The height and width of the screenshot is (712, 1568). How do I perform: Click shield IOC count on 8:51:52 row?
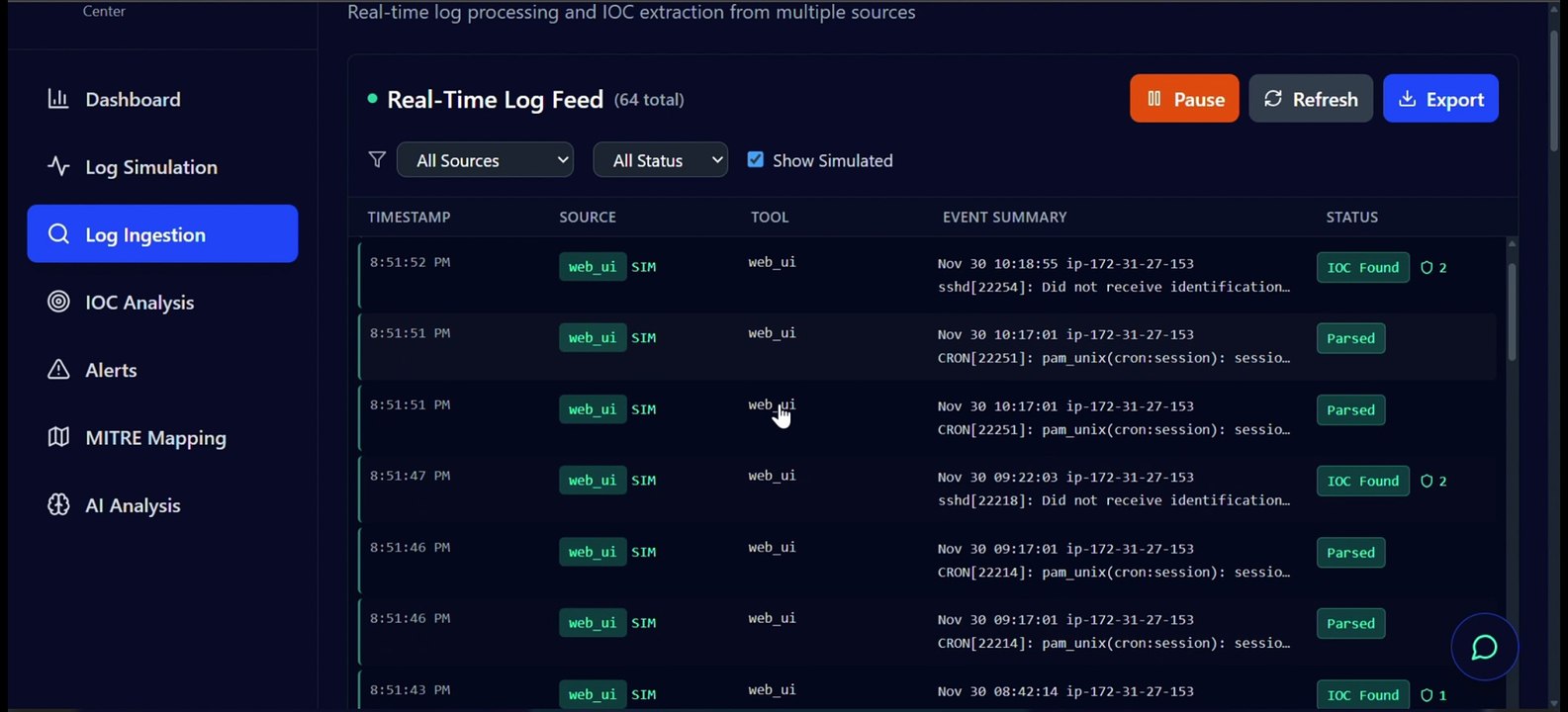[1433, 268]
